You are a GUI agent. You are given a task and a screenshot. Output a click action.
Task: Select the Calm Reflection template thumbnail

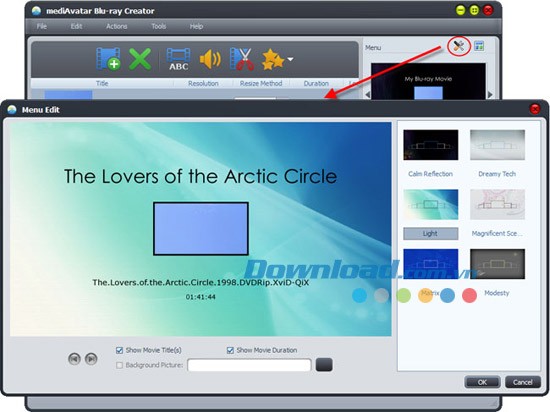coord(430,145)
